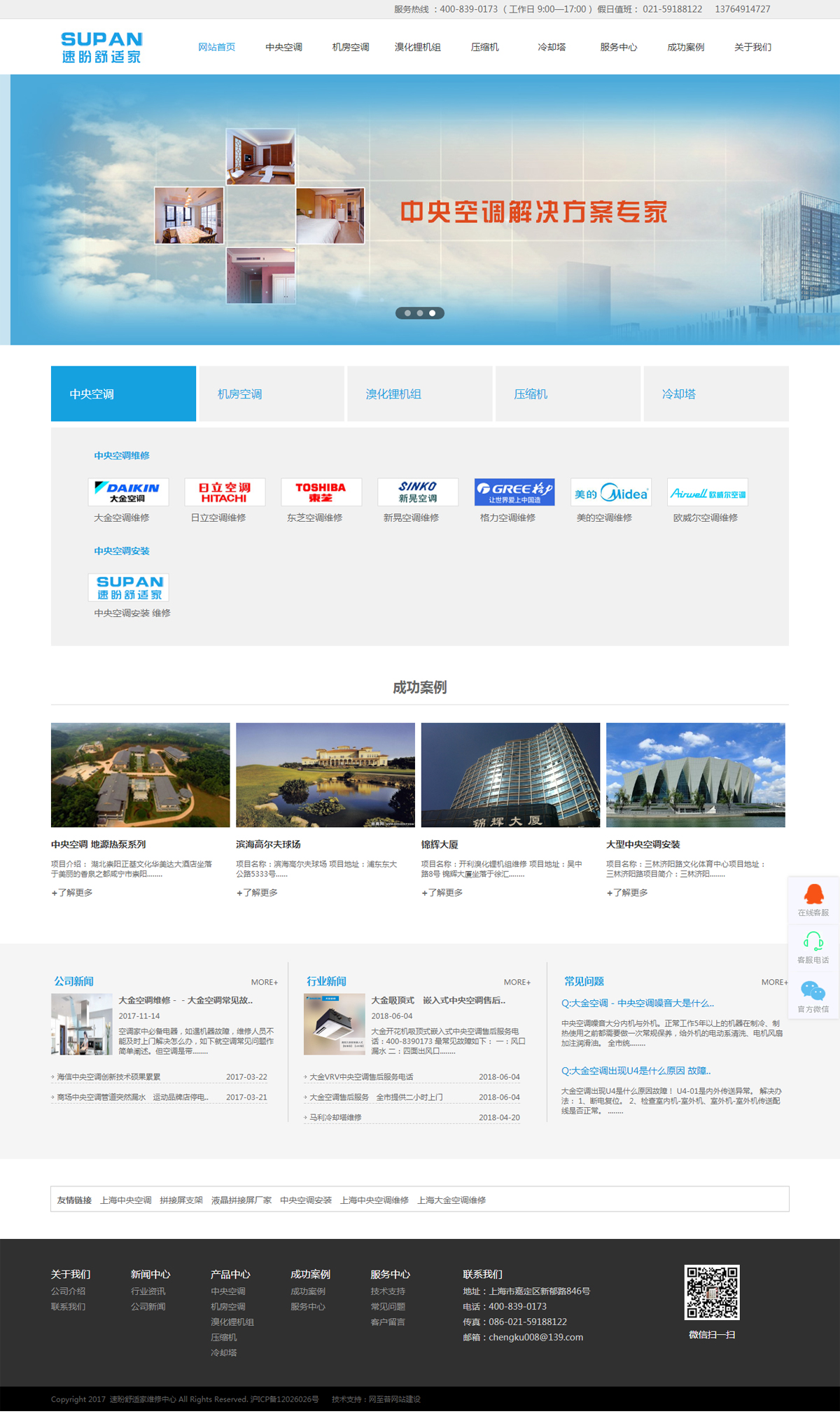Open the 滨海高尔夫球场 case thumbnail
Viewport: 840px width, 1421px height.
(x=325, y=775)
